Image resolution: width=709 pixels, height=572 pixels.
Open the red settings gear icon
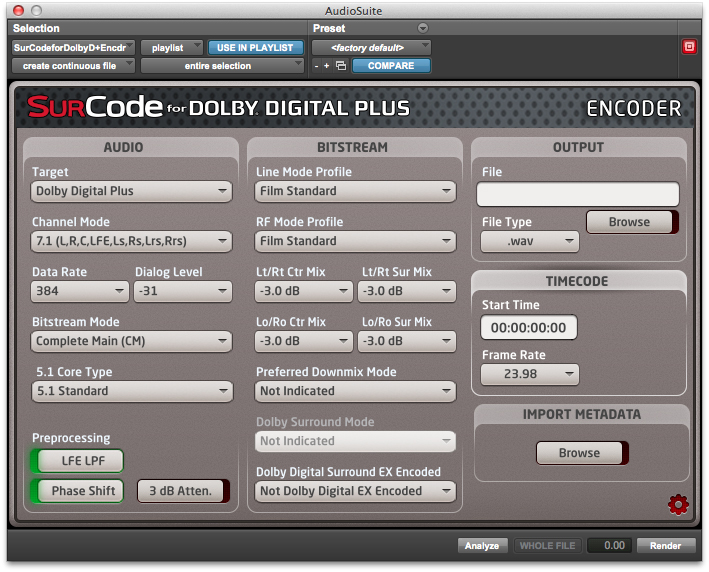coord(678,505)
